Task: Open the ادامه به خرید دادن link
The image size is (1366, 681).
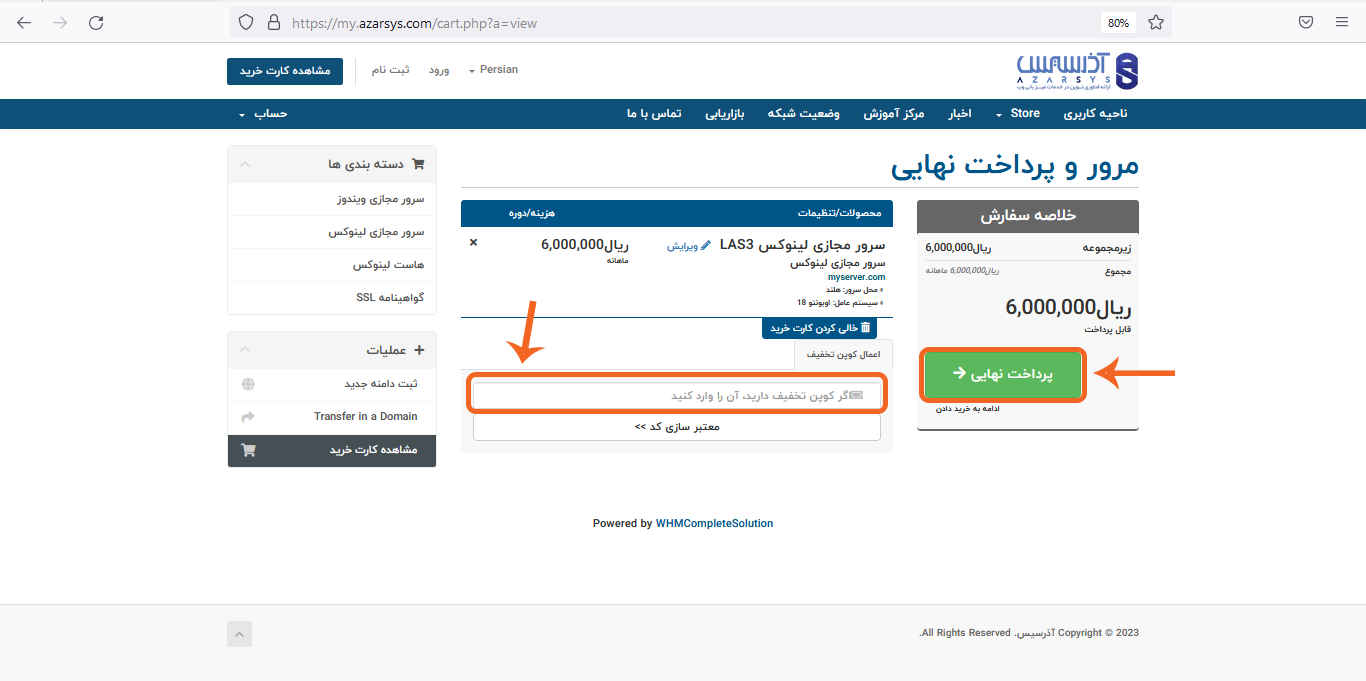Action: [x=967, y=409]
